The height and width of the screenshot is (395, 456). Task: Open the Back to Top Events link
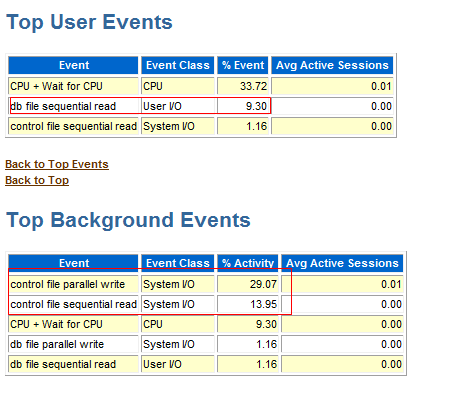coord(57,164)
